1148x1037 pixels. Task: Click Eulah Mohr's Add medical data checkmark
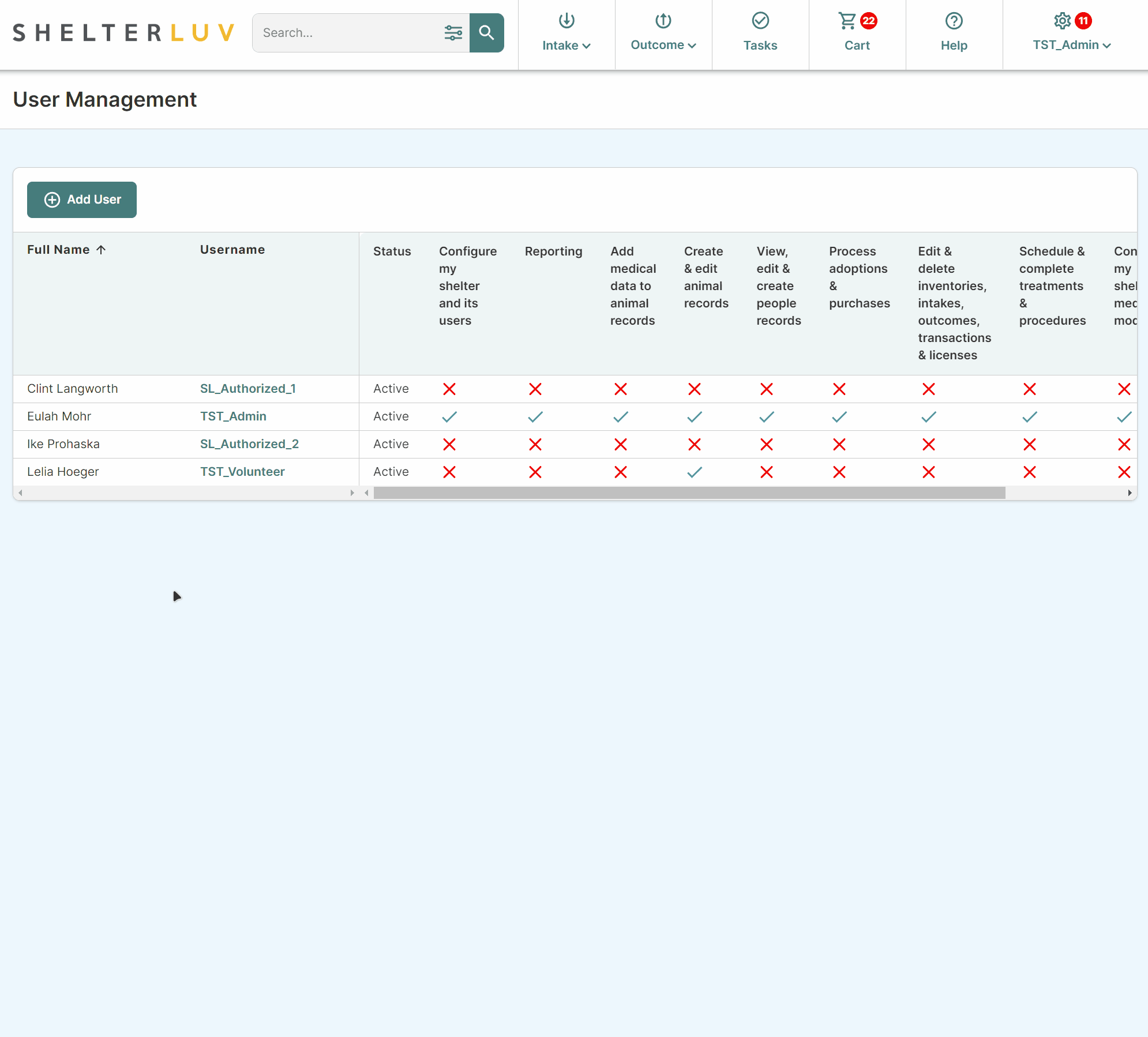tap(621, 417)
